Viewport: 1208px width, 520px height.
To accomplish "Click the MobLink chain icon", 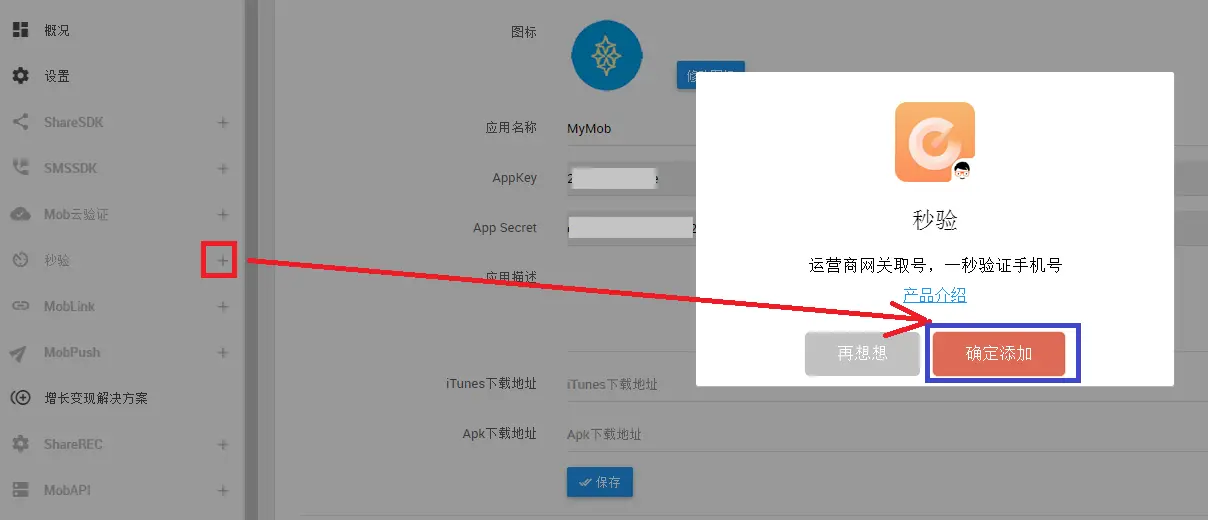I will [x=20, y=306].
